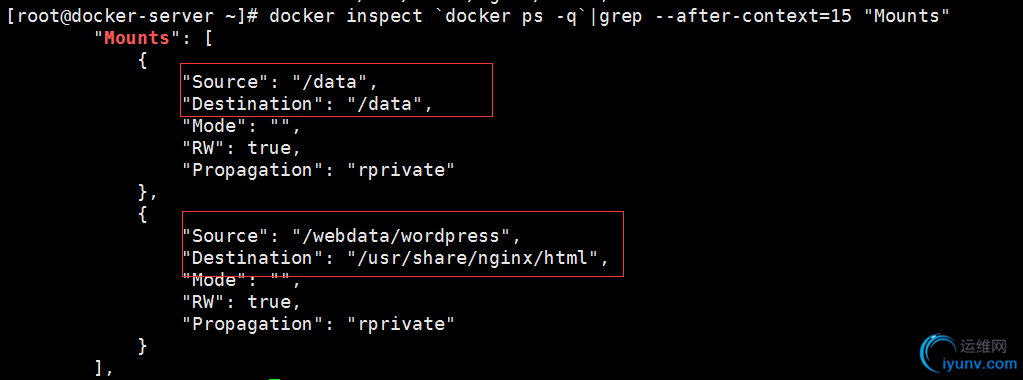Click the first "RW": true line

[x=241, y=148]
